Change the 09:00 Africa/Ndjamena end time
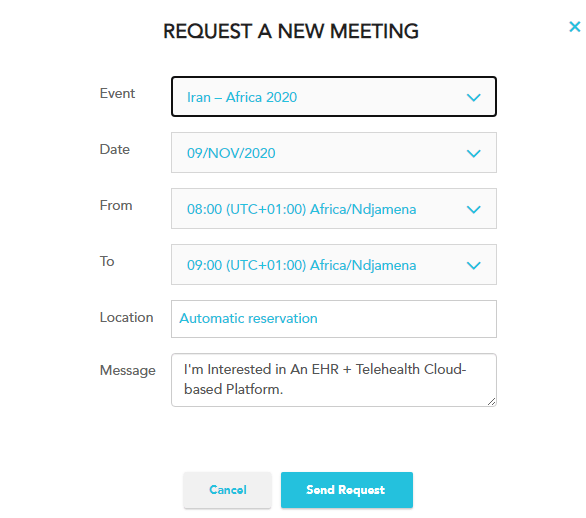This screenshot has width=586, height=518. tap(334, 265)
